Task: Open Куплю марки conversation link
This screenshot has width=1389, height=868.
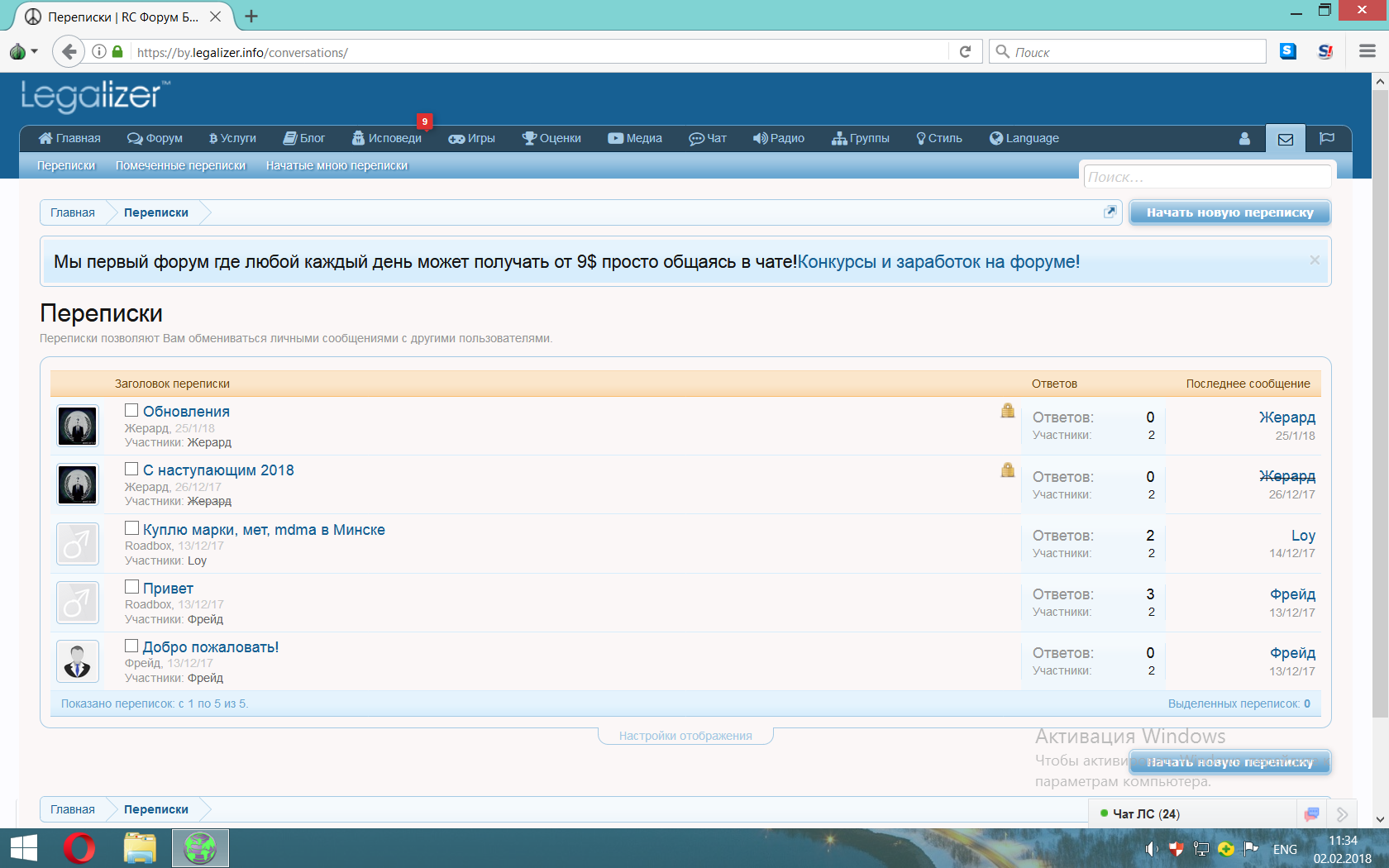Action: pos(264,530)
